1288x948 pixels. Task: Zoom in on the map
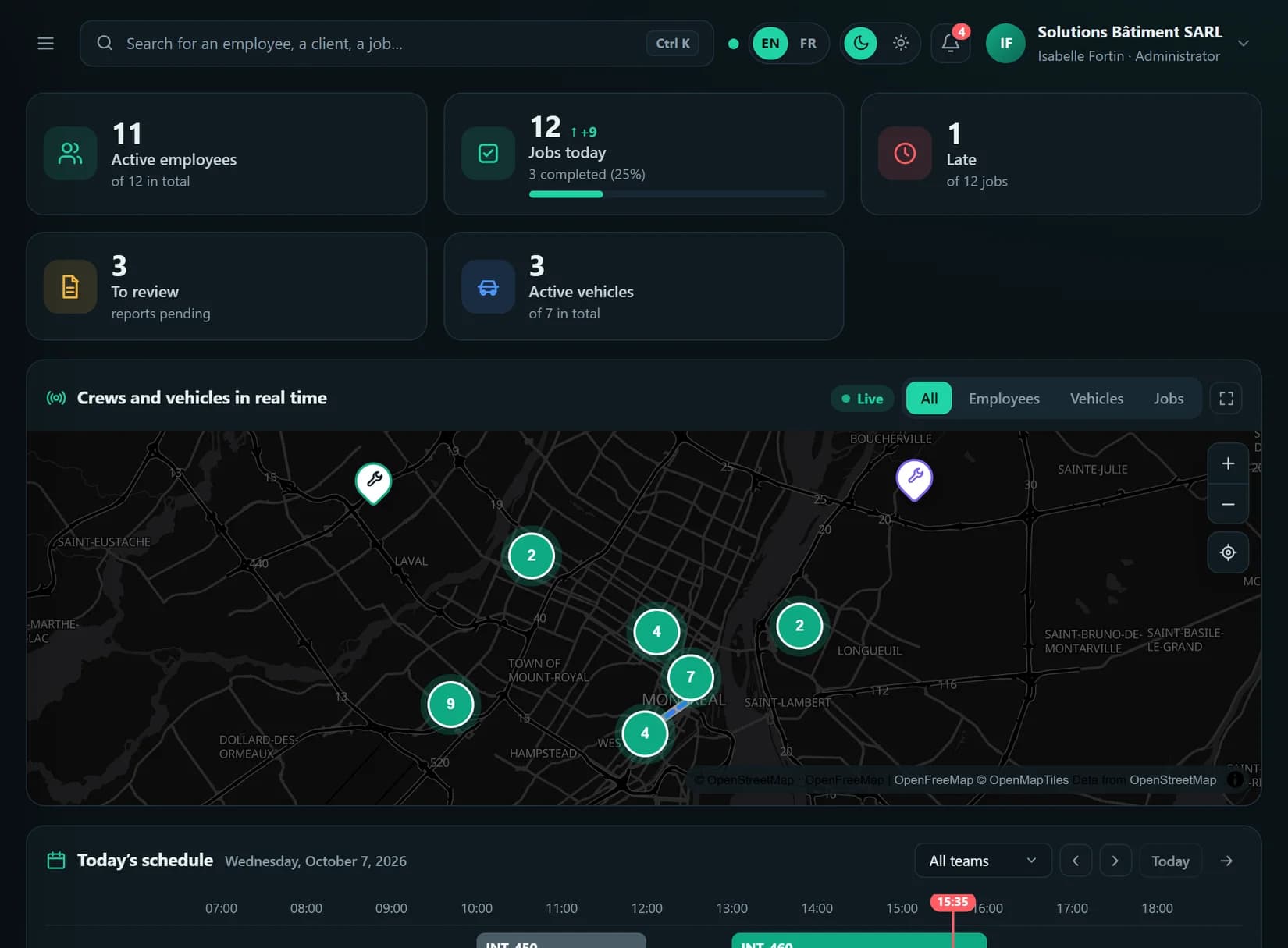tap(1228, 463)
